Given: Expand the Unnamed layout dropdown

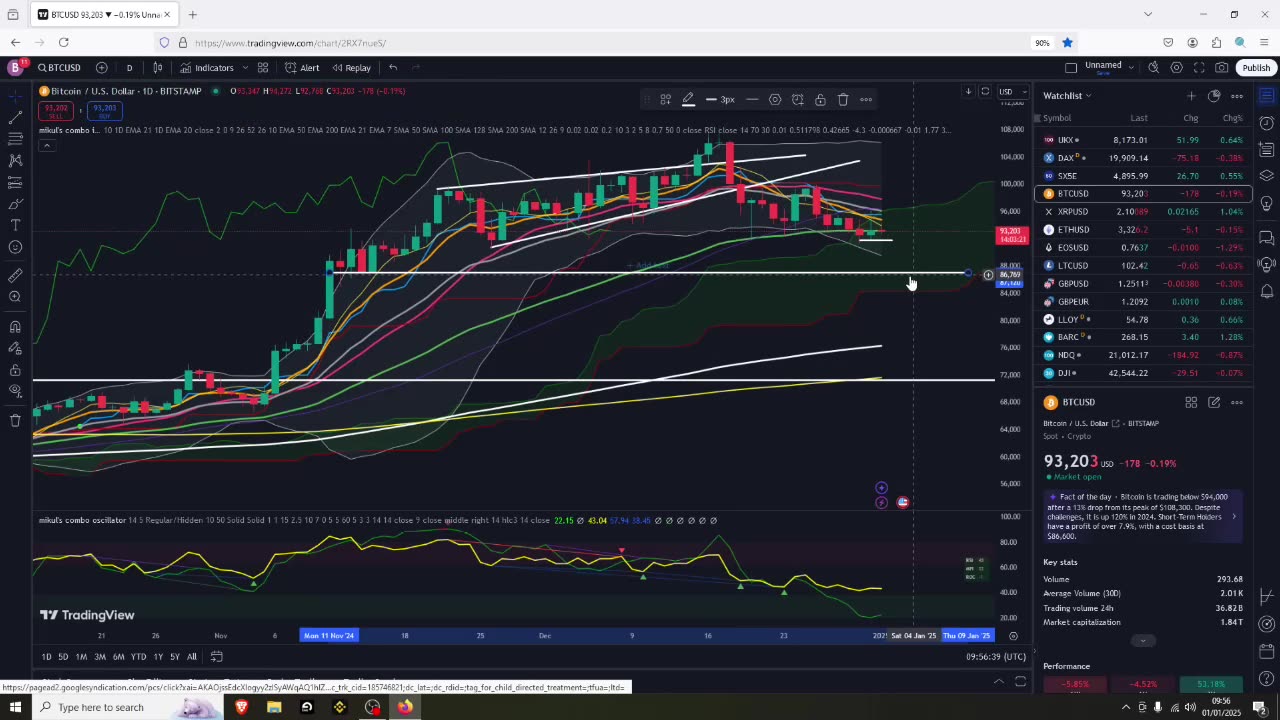Looking at the screenshot, I should (x=1131, y=67).
